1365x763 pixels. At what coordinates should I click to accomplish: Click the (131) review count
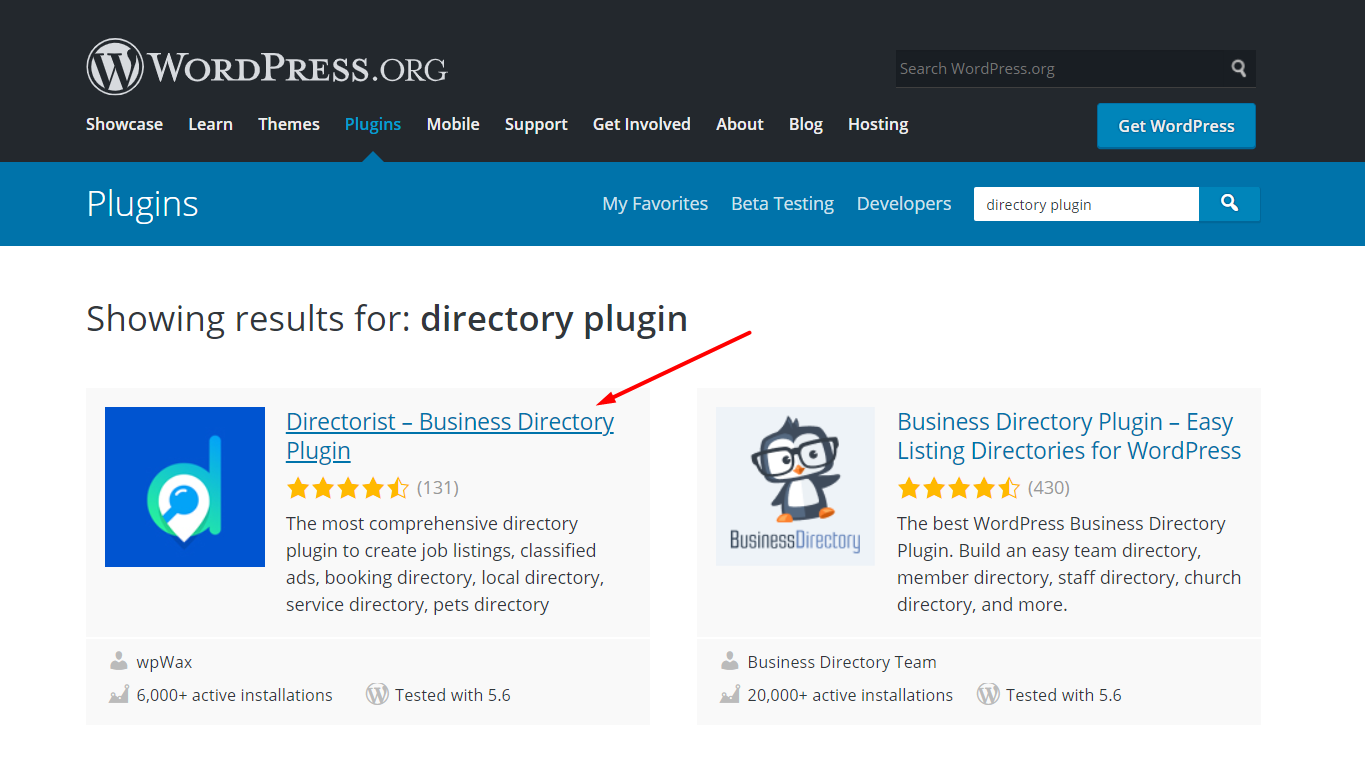click(438, 488)
